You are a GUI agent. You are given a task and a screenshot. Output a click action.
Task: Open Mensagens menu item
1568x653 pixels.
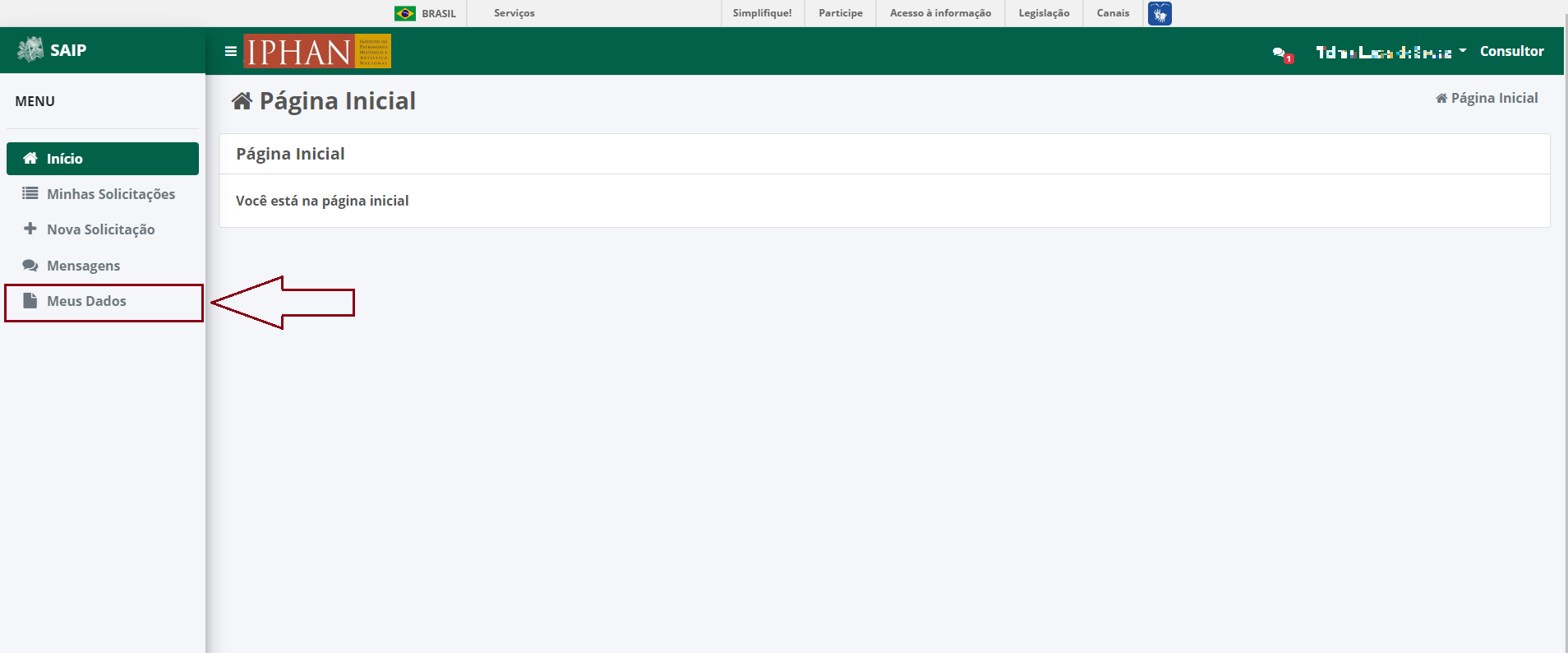tap(103, 266)
